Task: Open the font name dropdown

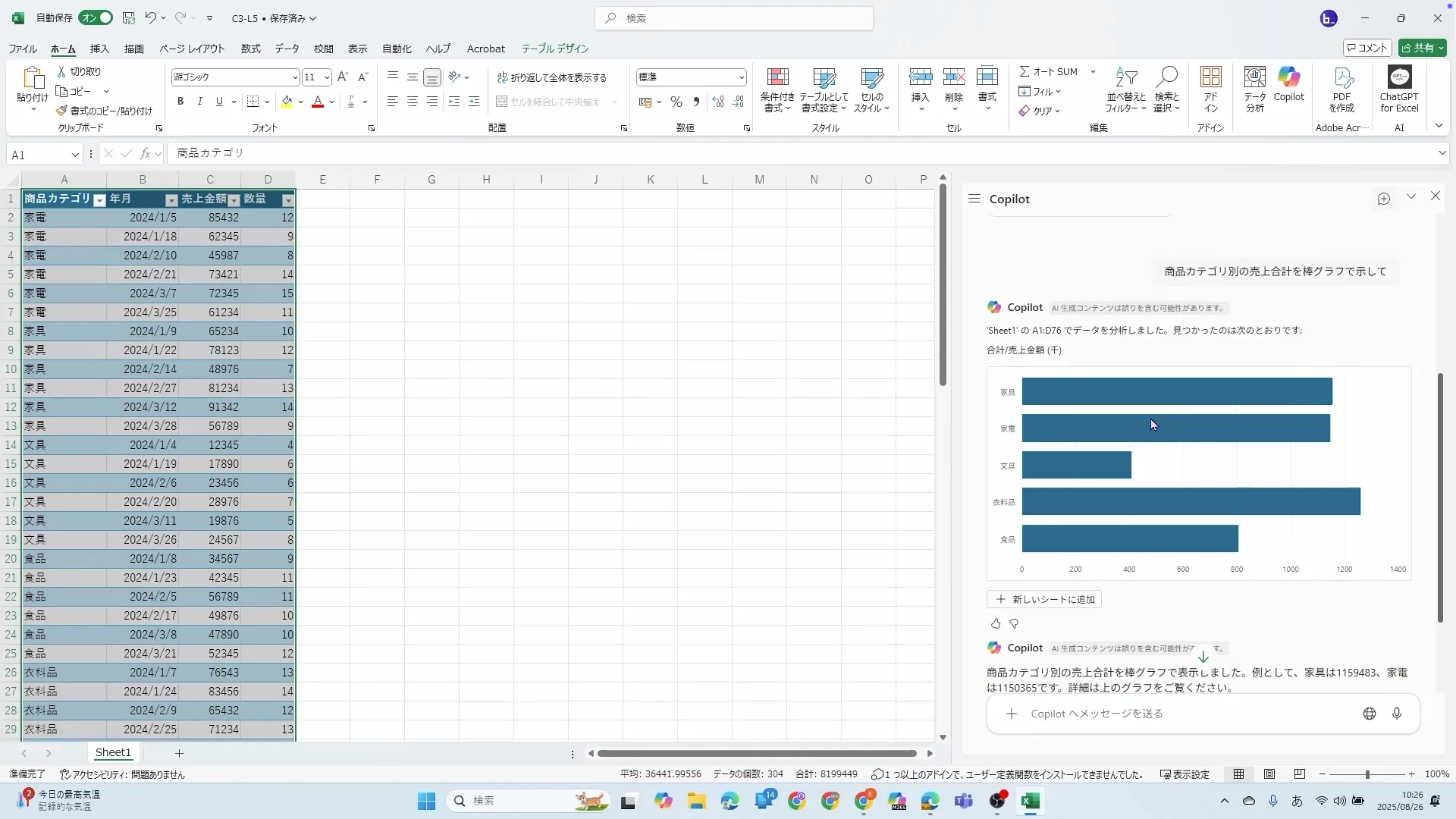Action: [295, 77]
